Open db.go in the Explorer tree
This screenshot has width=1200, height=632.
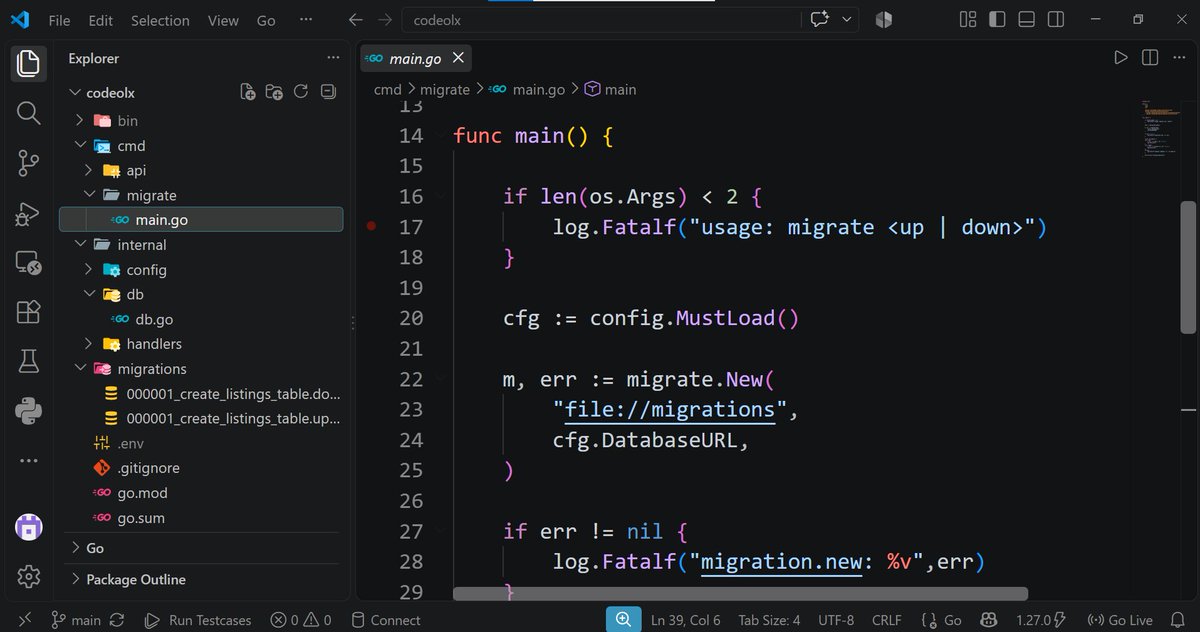(154, 319)
